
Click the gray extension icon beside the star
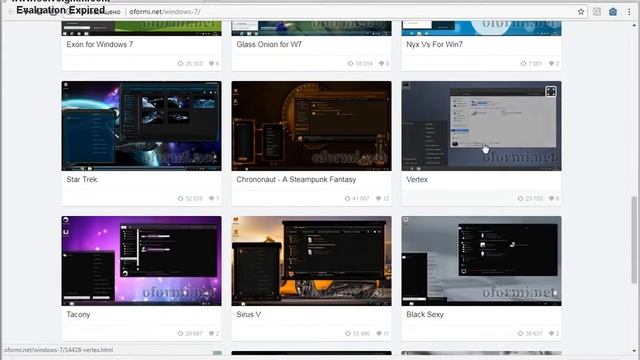click(x=597, y=12)
